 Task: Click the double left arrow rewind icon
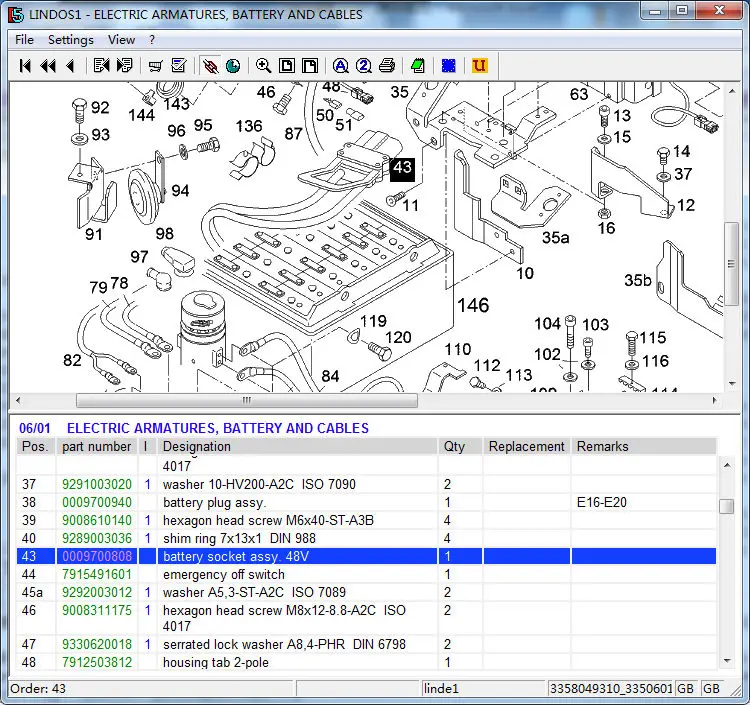(x=48, y=66)
